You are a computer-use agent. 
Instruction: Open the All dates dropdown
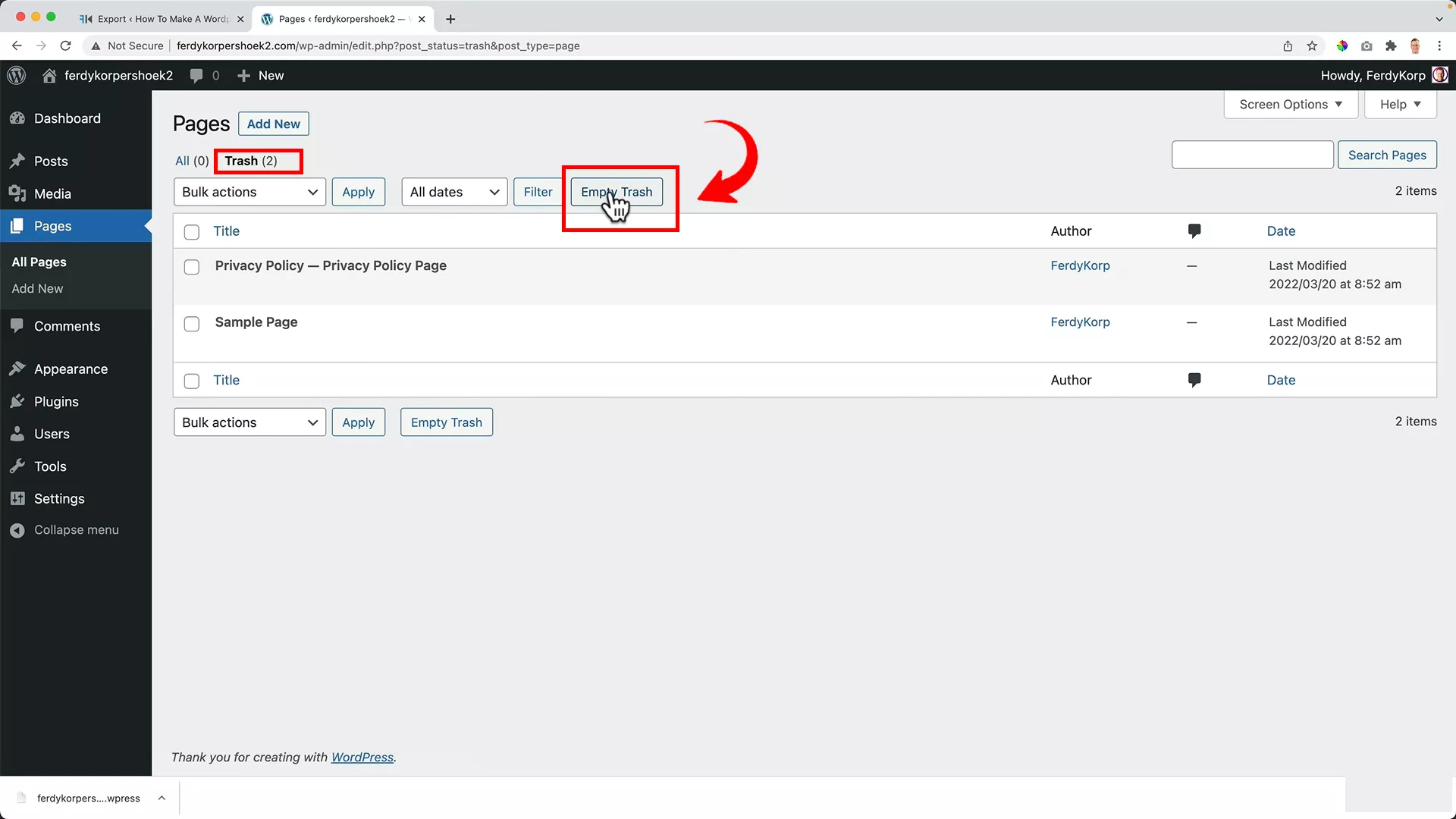pos(453,192)
